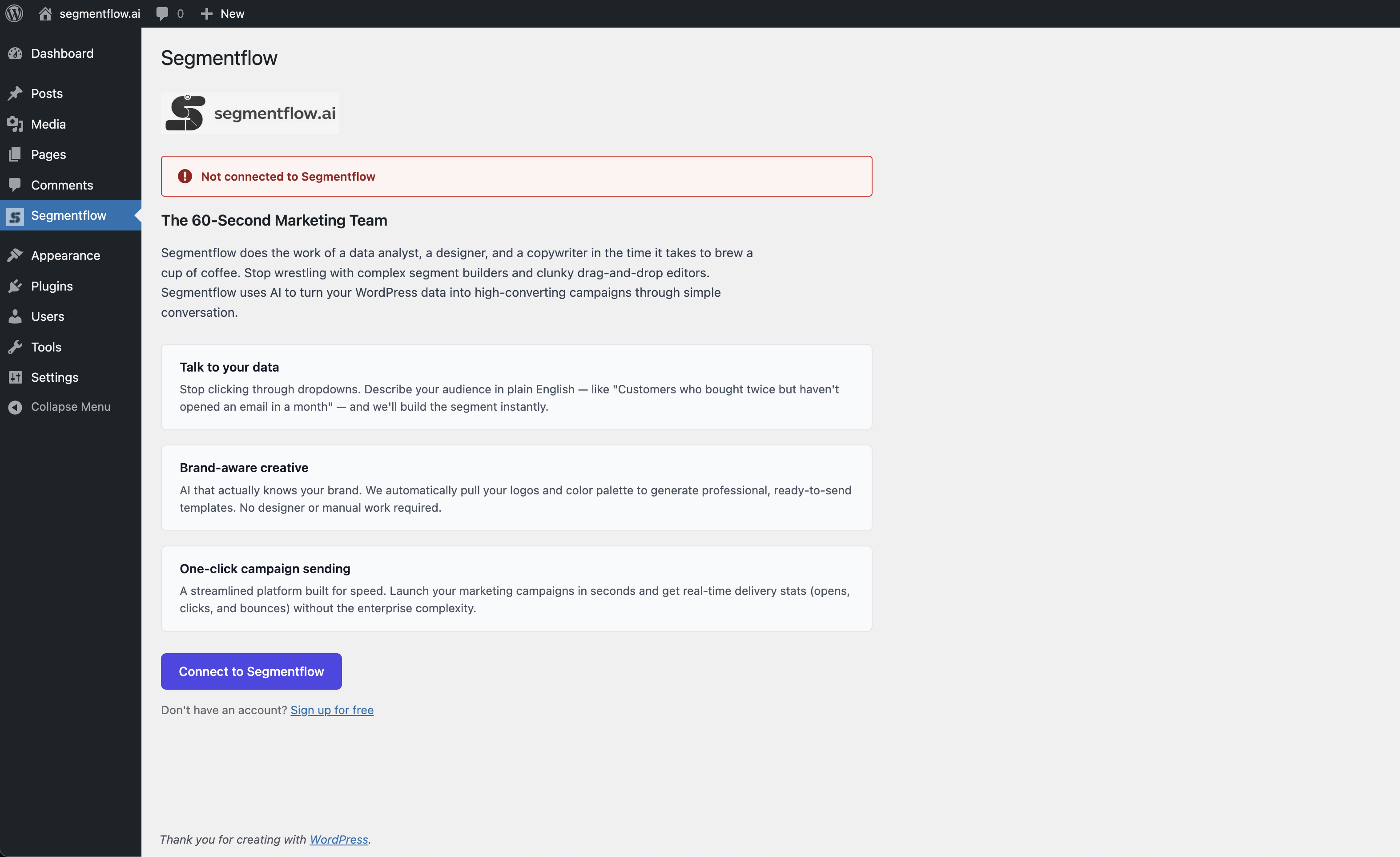Image resolution: width=1400 pixels, height=857 pixels.
Task: Go to Posts in sidebar
Action: point(70,93)
